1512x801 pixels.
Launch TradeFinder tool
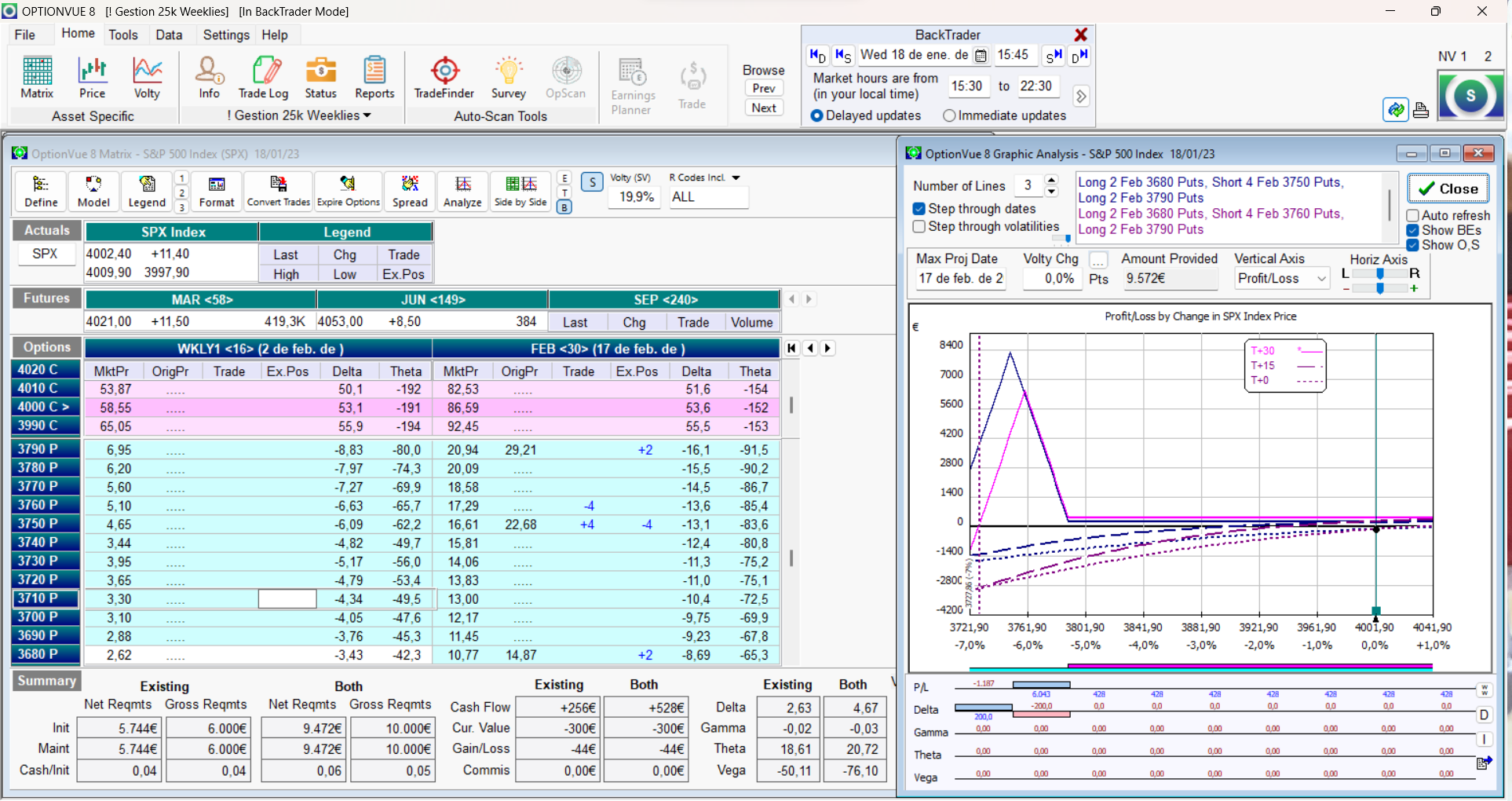coord(444,78)
